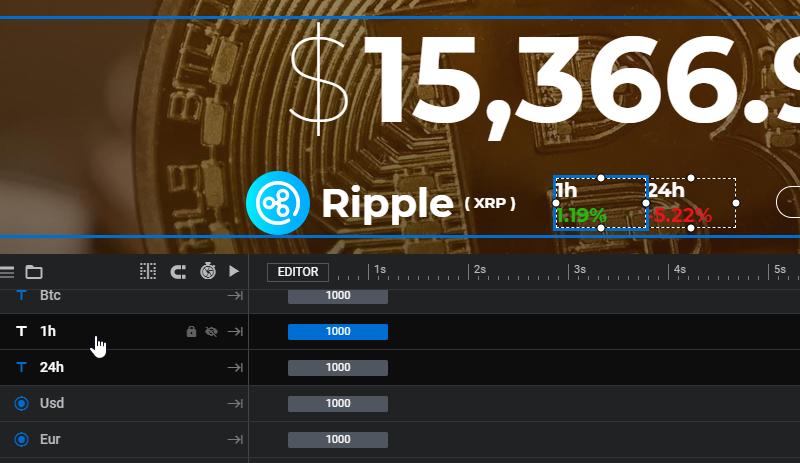Click the folder icon in timeline toolbar
Image resolution: width=800 pixels, height=463 pixels.
[34, 272]
